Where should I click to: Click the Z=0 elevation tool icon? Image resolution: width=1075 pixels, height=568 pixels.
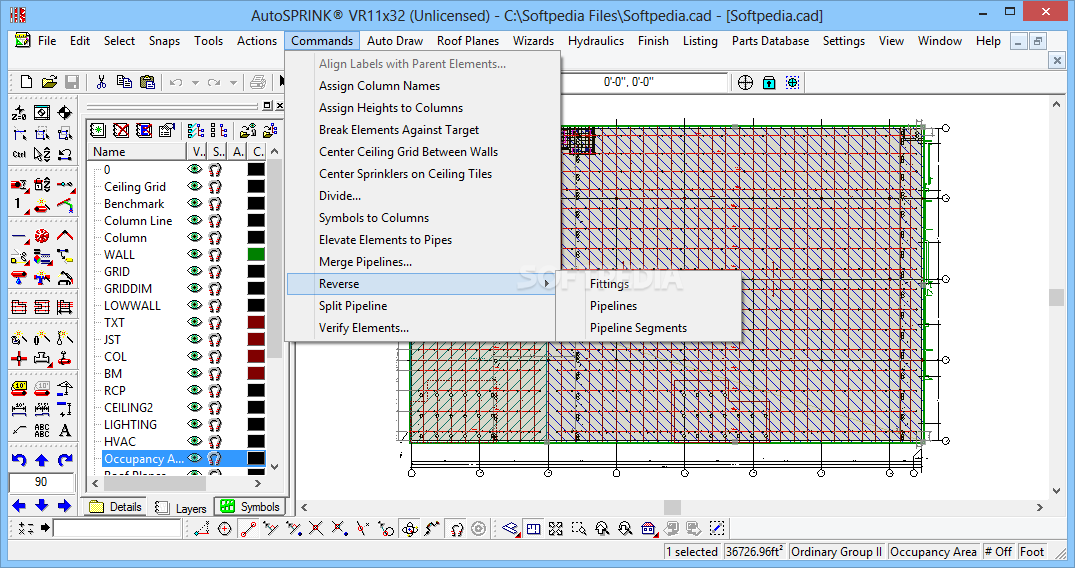pos(19,113)
